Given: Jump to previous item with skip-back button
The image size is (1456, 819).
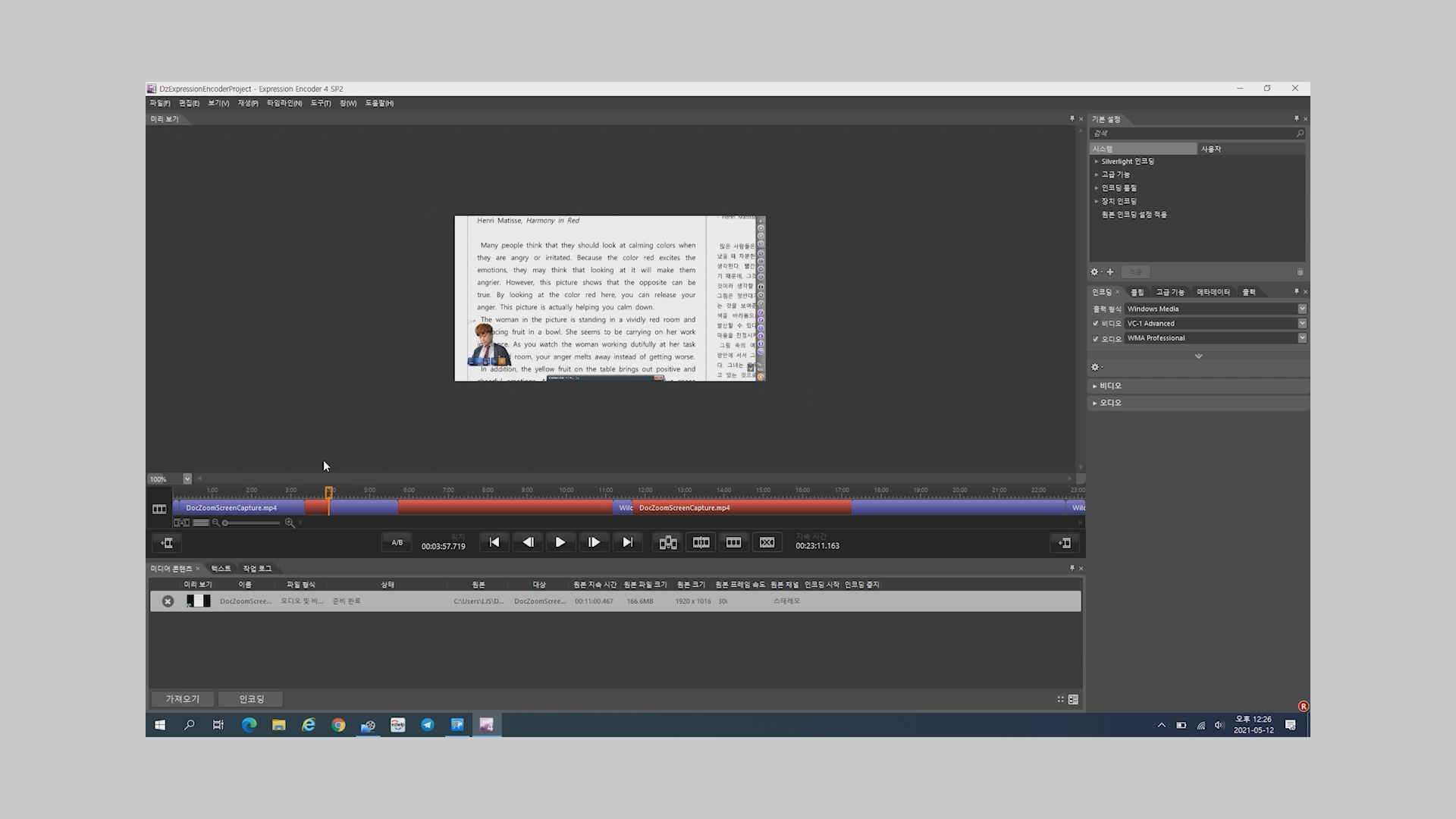Looking at the screenshot, I should [x=494, y=542].
